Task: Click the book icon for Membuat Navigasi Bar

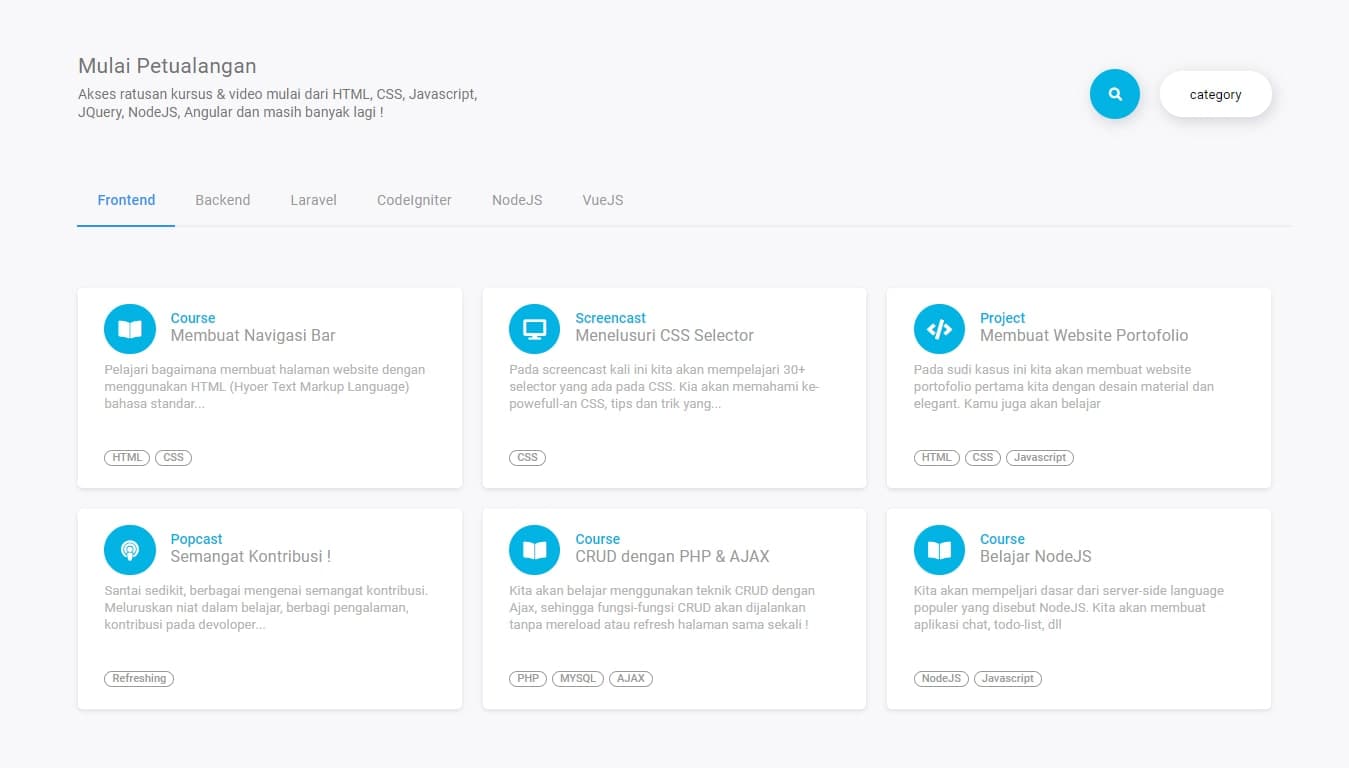Action: 130,329
